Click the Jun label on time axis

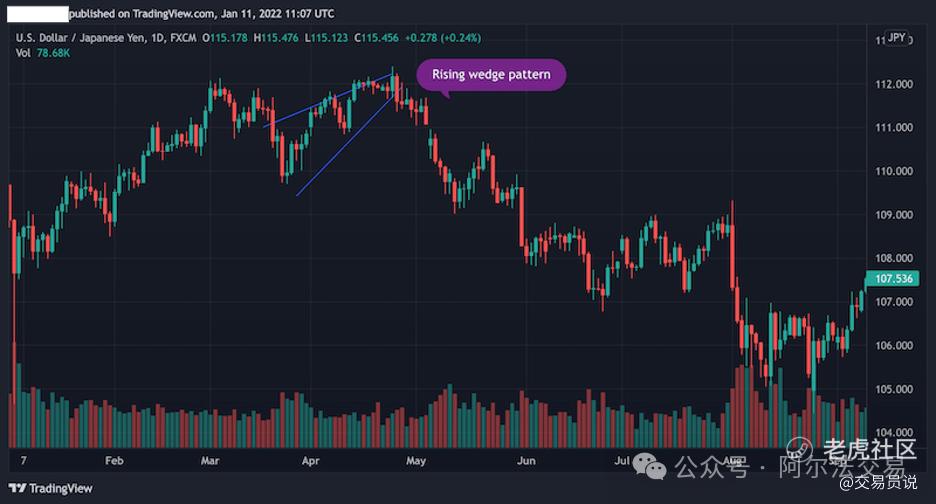click(526, 460)
